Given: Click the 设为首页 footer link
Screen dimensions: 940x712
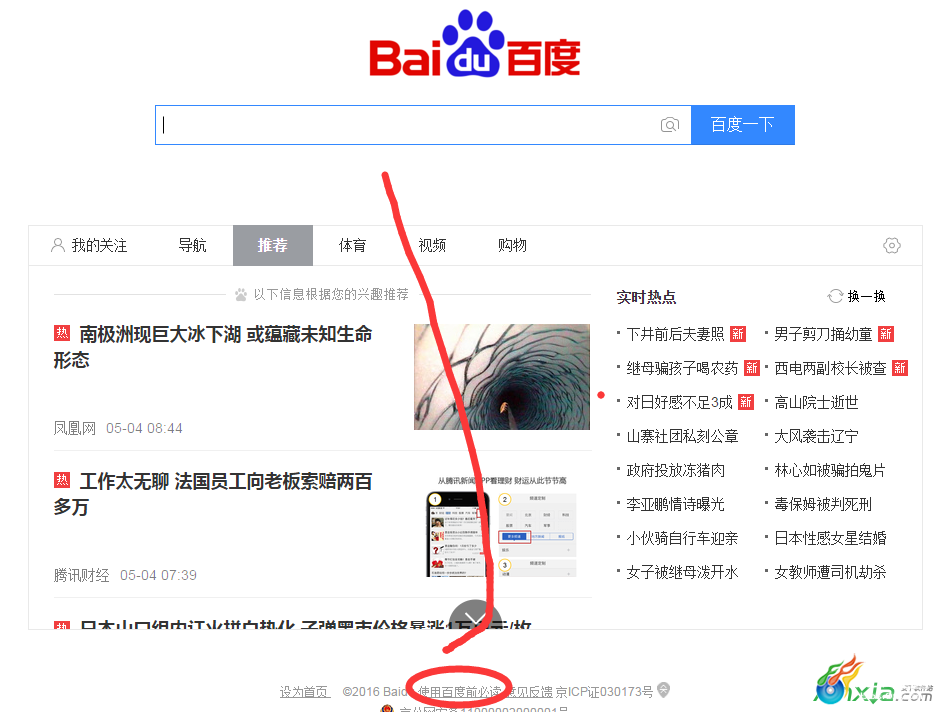Looking at the screenshot, I should (305, 692).
